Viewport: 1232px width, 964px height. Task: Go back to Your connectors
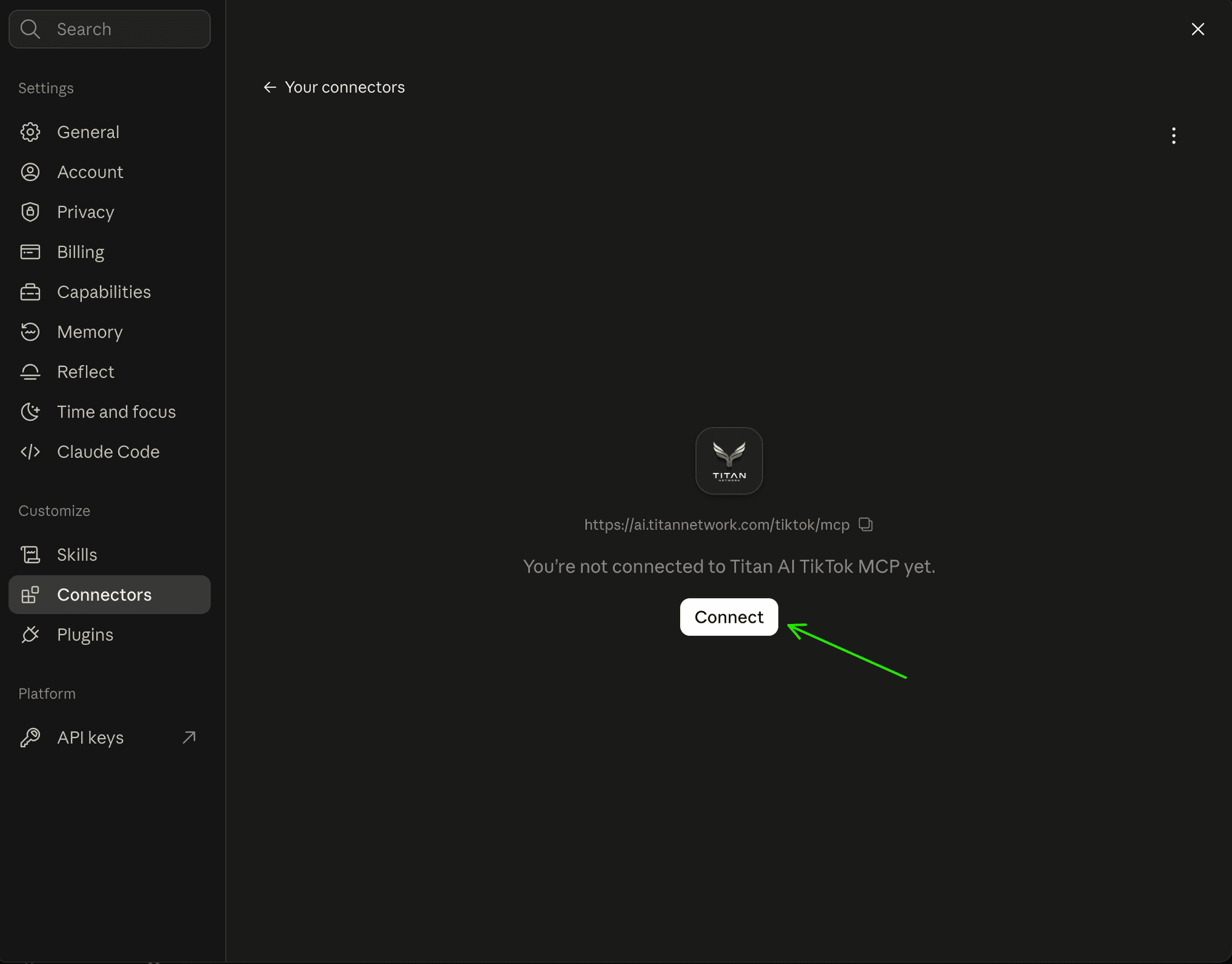[334, 87]
